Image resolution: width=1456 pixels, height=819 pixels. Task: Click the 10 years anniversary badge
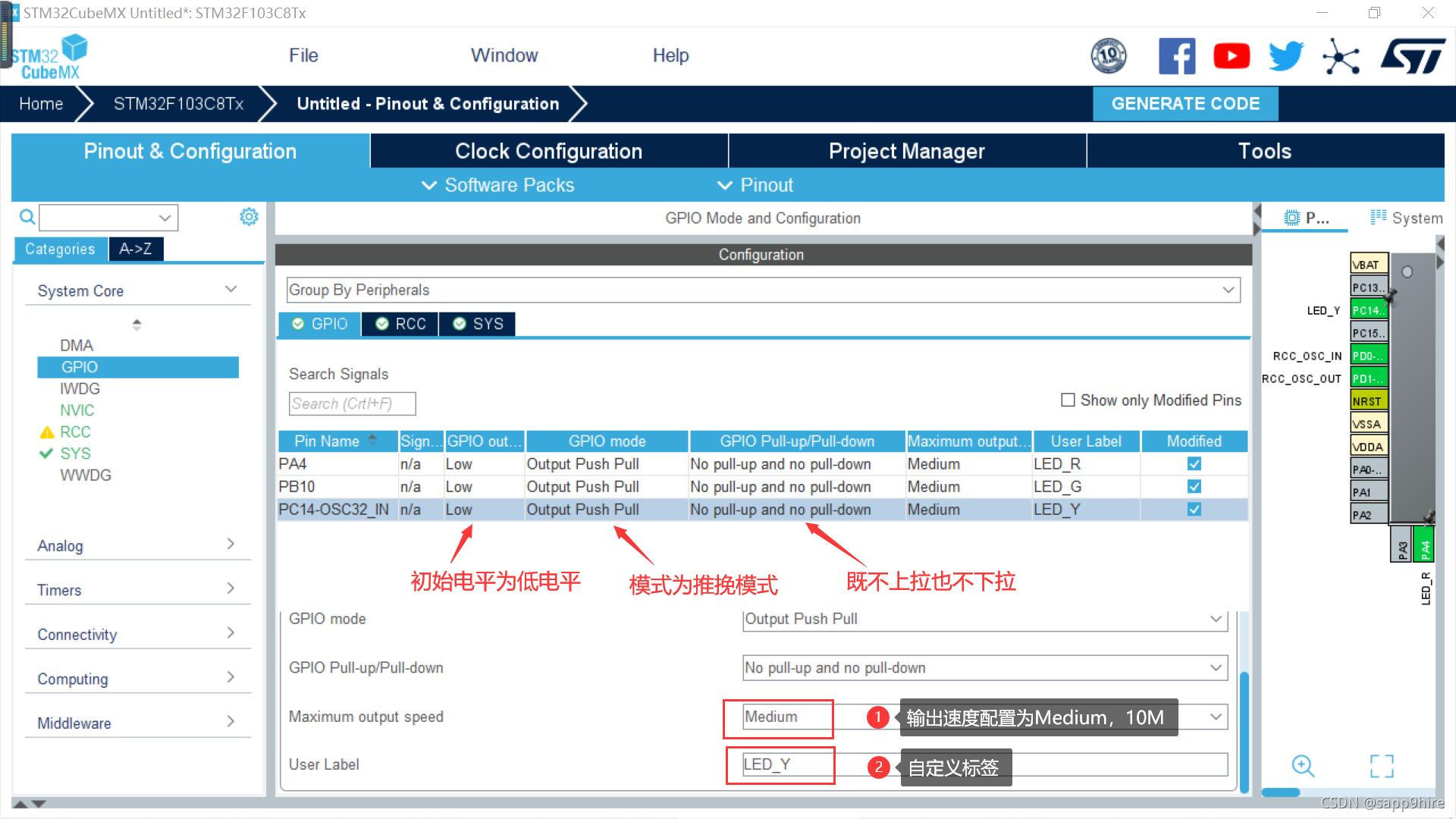coord(1109,56)
